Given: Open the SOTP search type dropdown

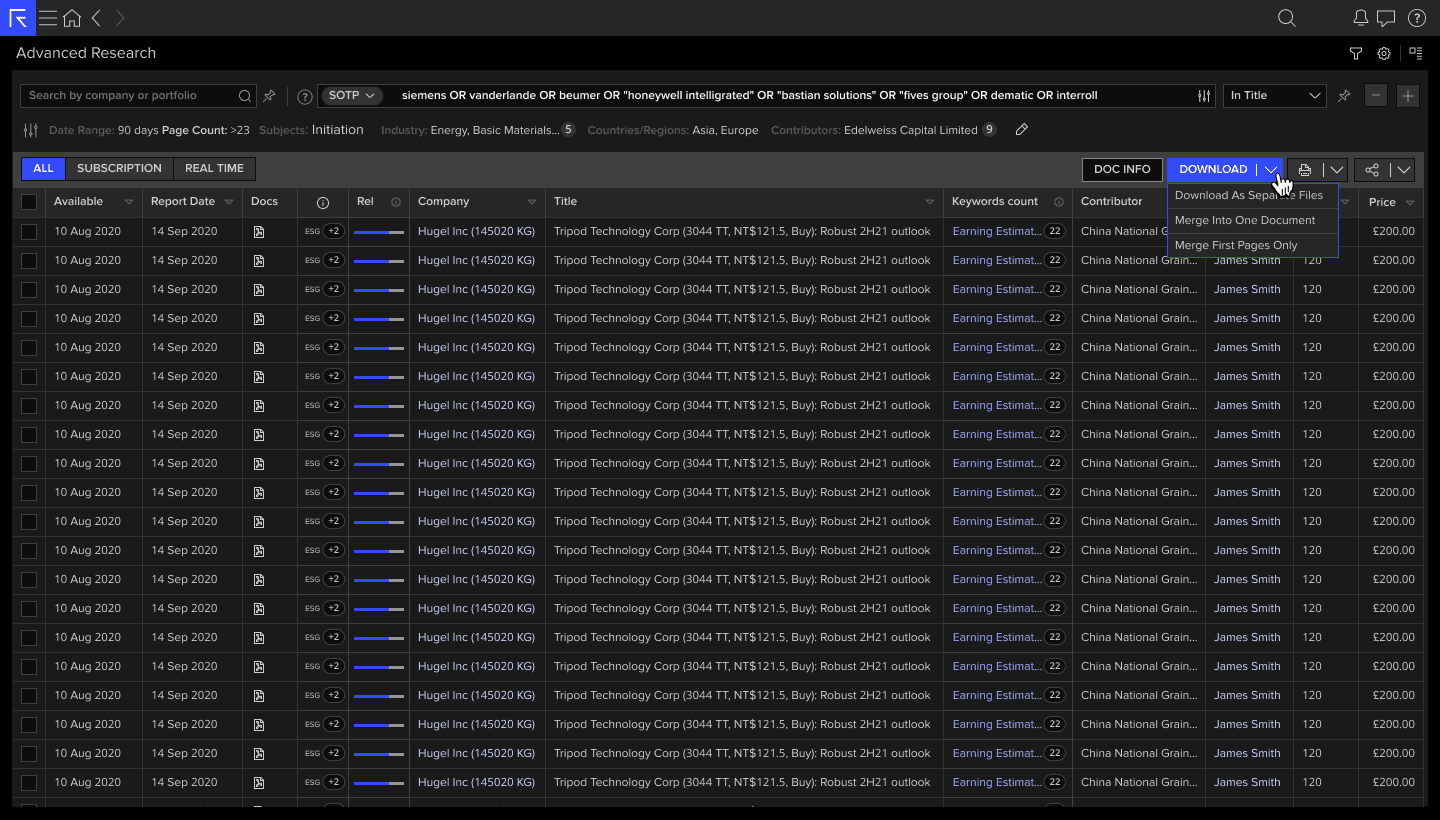Looking at the screenshot, I should (352, 96).
